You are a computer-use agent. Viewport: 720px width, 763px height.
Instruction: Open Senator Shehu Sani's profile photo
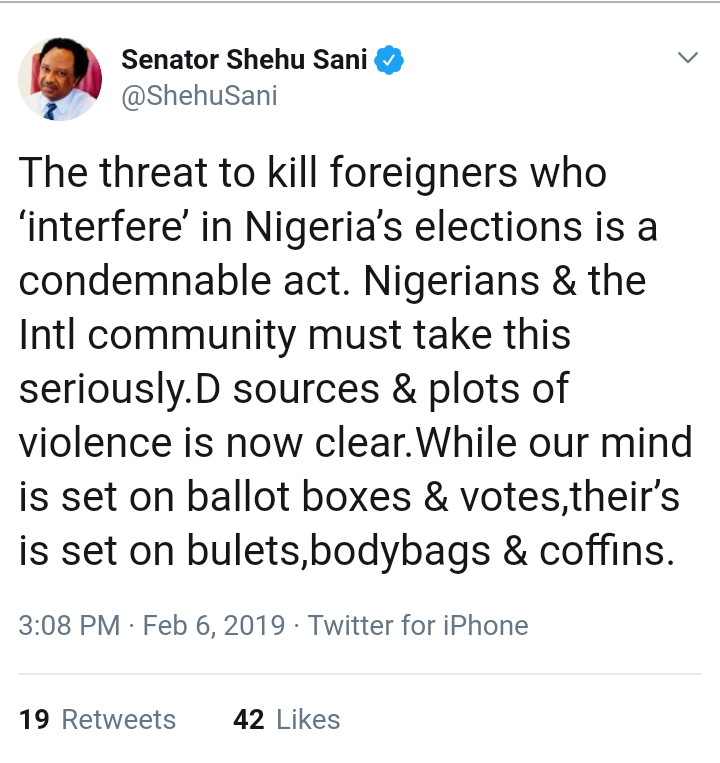pyautogui.click(x=60, y=79)
